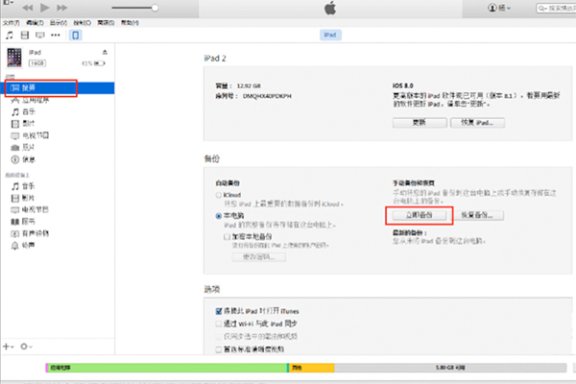Click the iPad tab at top center

click(x=330, y=35)
